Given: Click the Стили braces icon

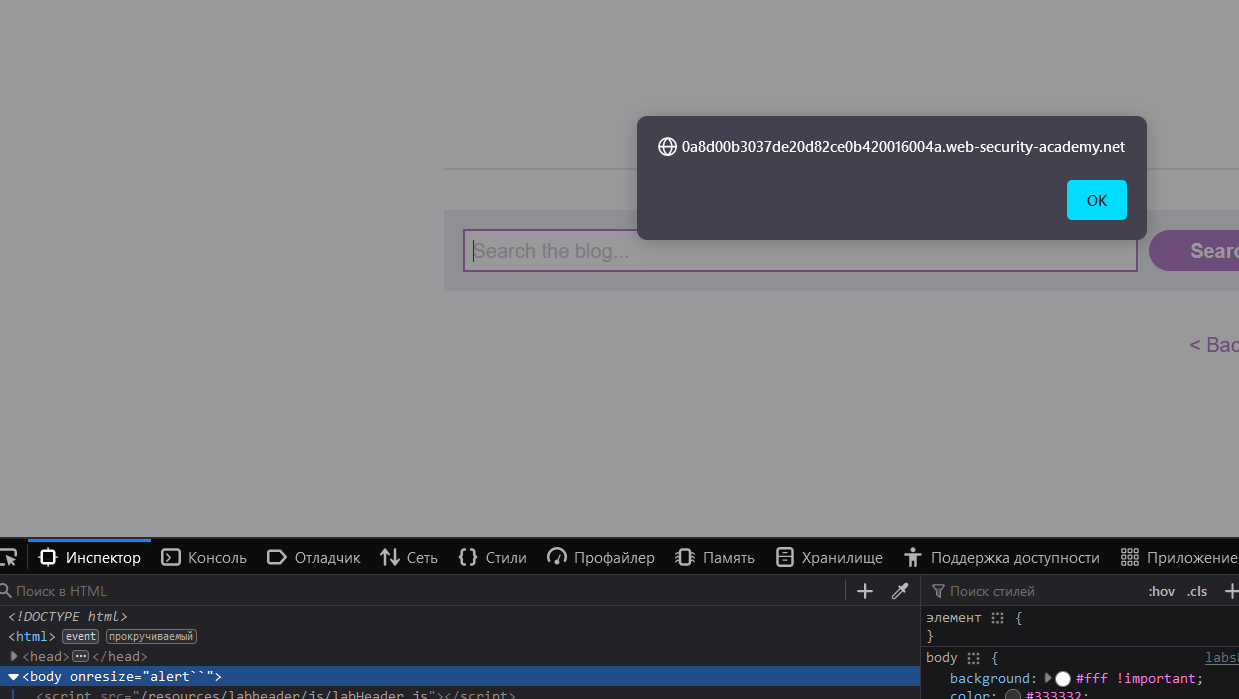Looking at the screenshot, I should coord(467,557).
